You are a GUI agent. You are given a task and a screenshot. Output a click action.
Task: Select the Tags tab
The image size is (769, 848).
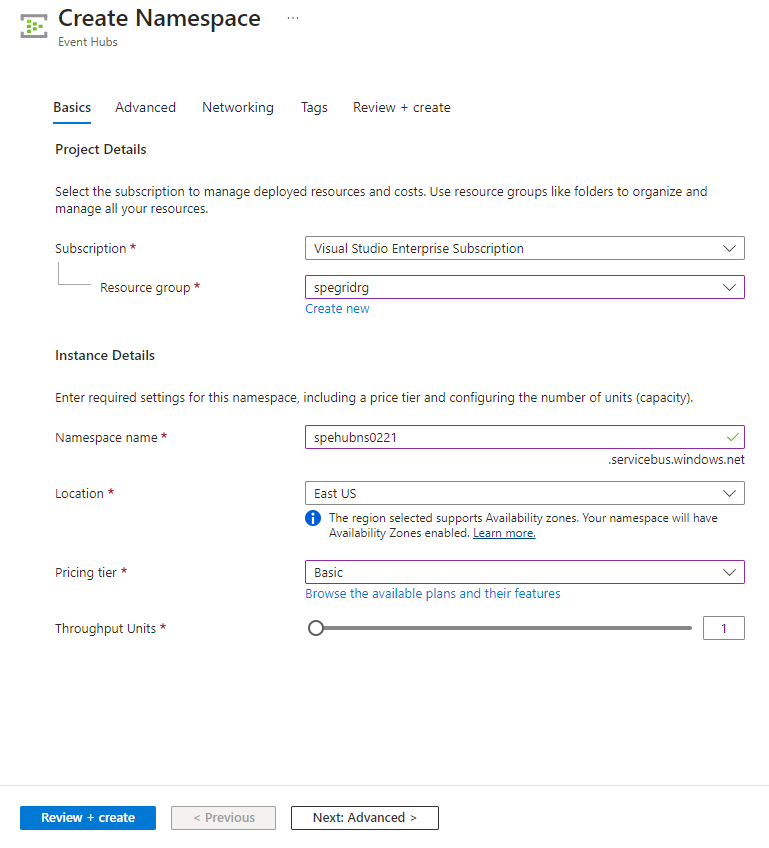tap(314, 108)
